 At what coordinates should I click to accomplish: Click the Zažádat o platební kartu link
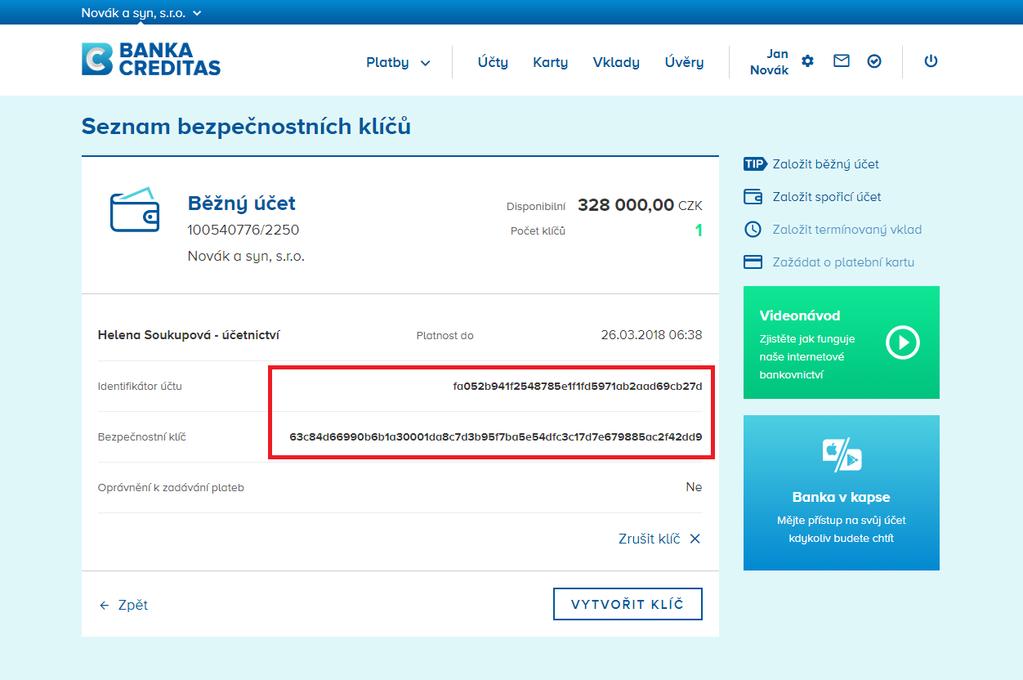(843, 262)
